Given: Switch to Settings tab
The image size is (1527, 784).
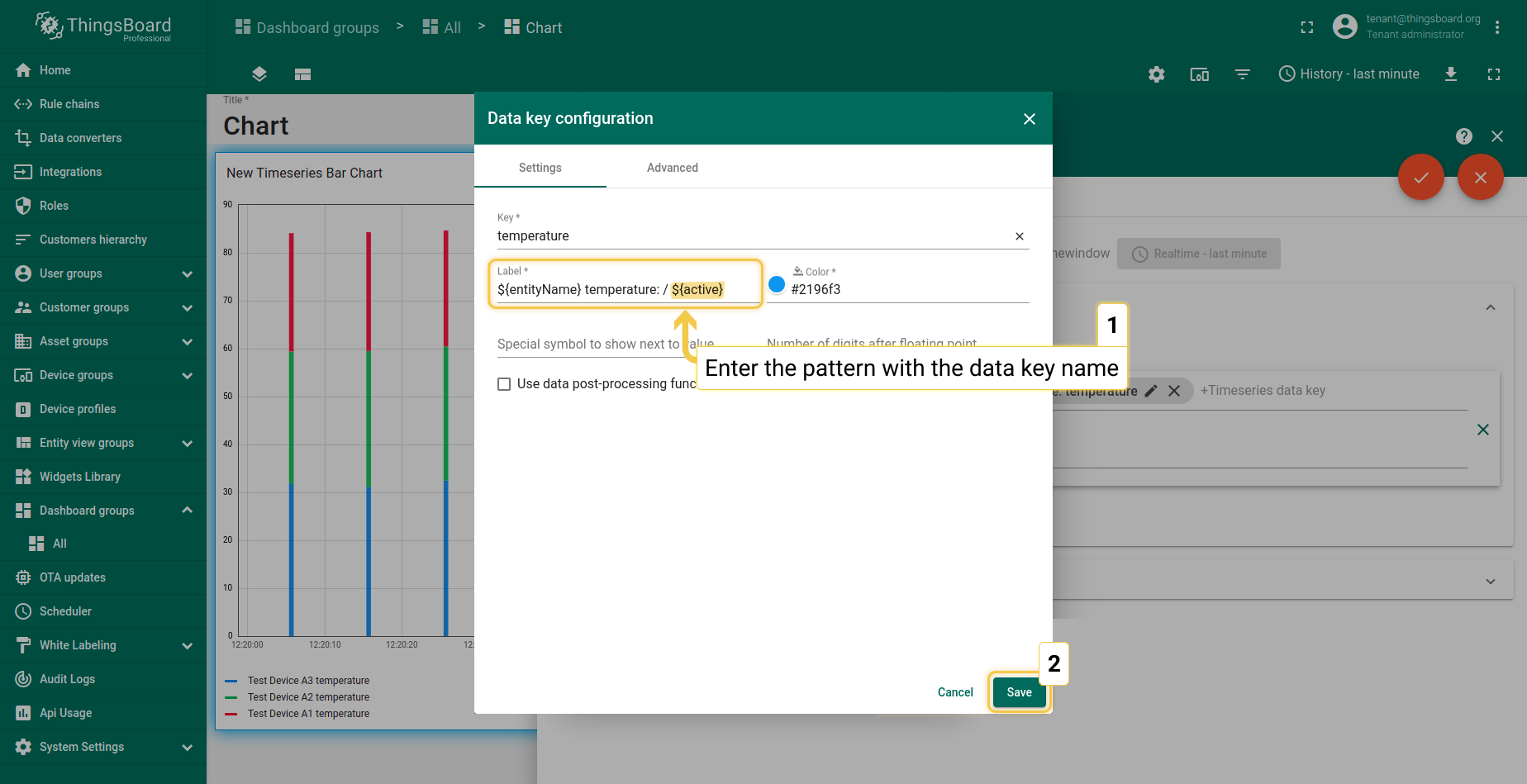Looking at the screenshot, I should [540, 168].
